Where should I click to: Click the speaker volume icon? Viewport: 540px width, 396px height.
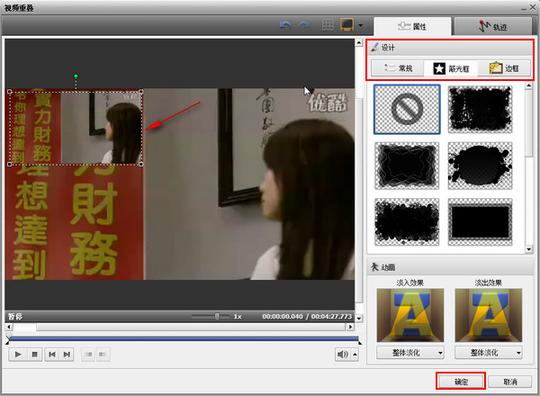click(343, 354)
